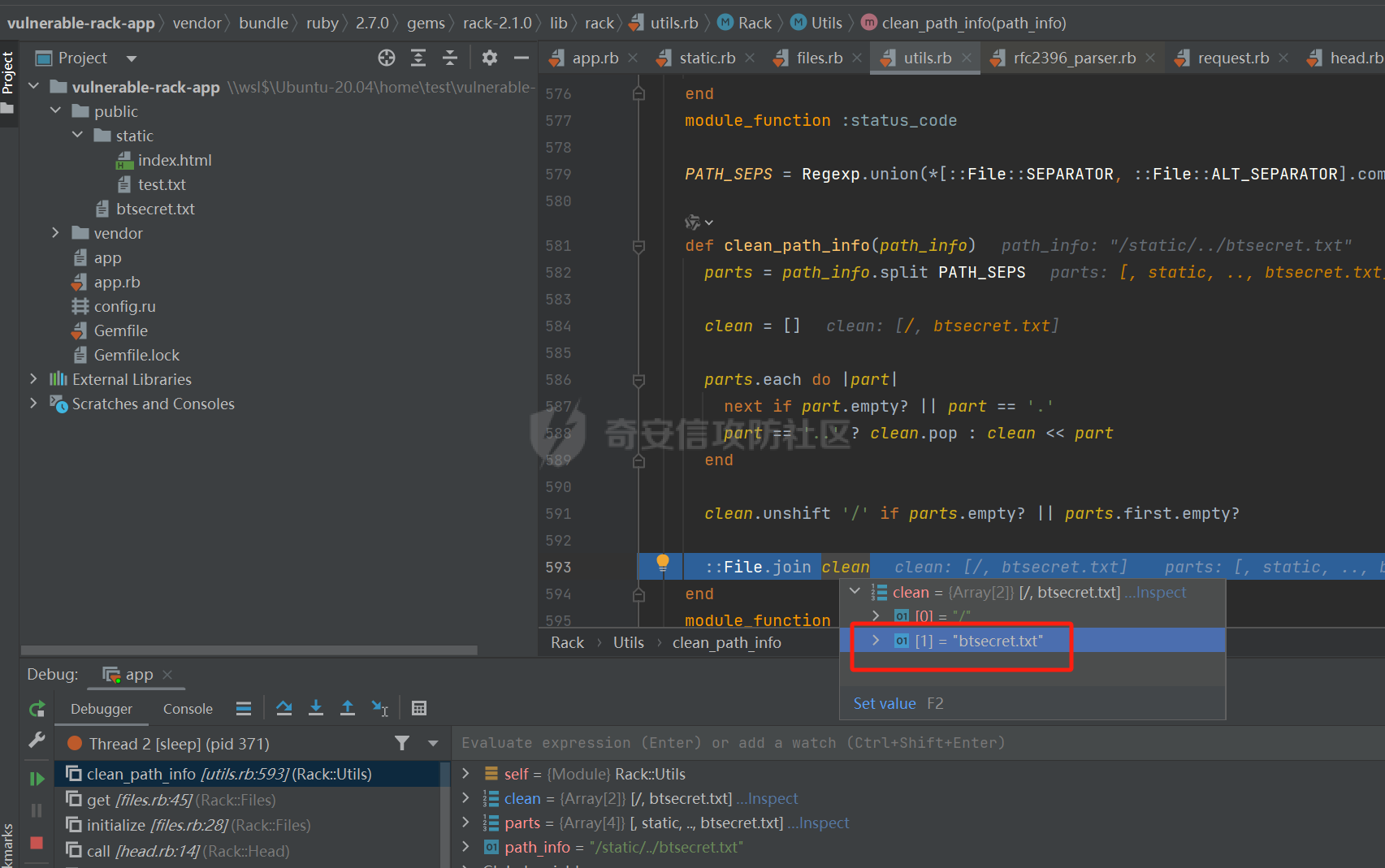This screenshot has width=1385, height=868.
Task: Click Project panel horizontal scrollbar
Action: tap(249, 650)
